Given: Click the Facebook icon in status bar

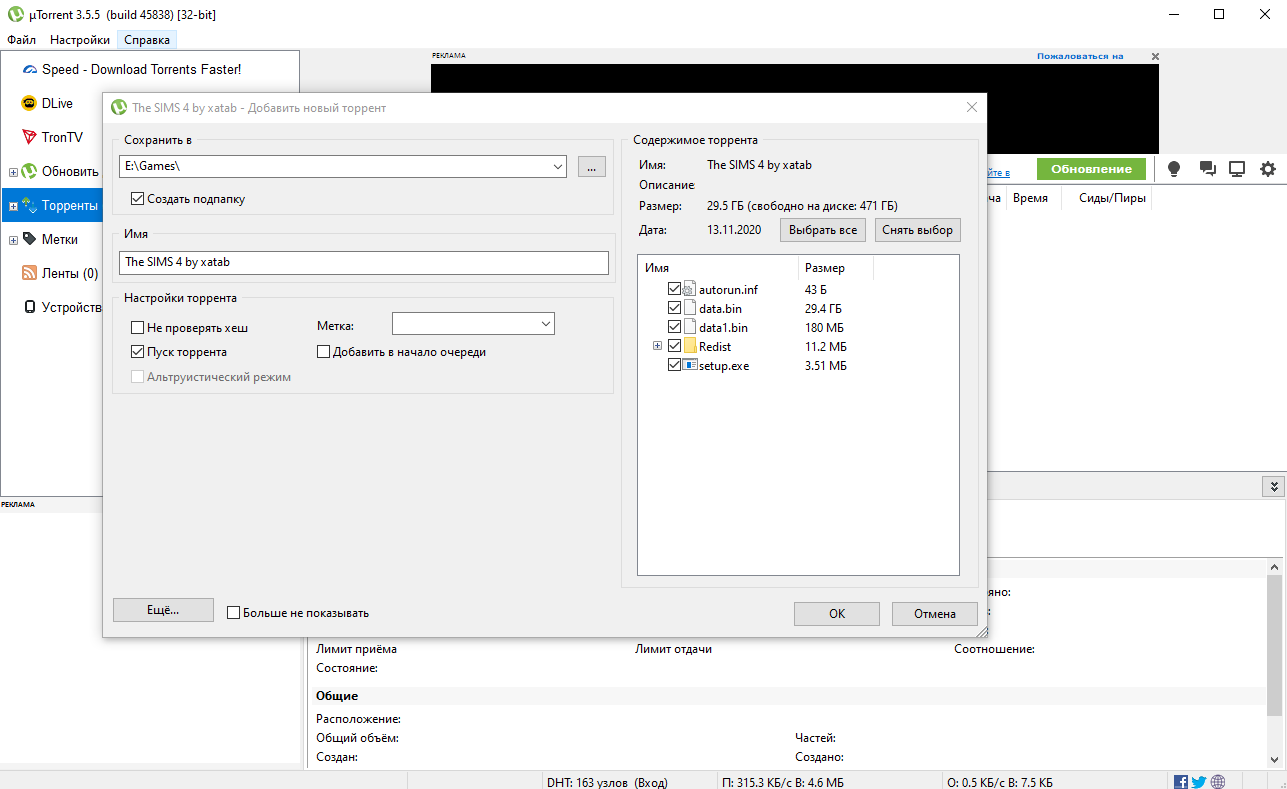Looking at the screenshot, I should (1181, 782).
